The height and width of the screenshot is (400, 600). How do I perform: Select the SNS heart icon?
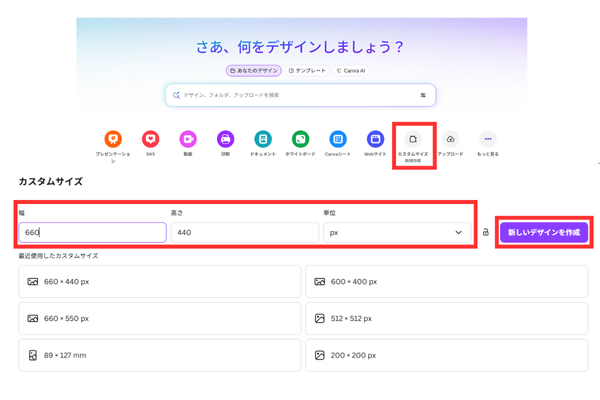(x=150, y=139)
